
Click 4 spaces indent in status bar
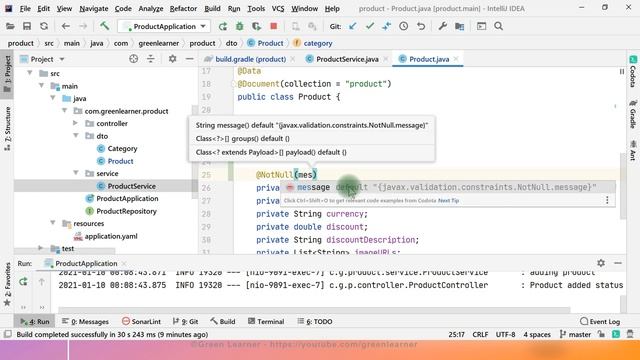pos(537,334)
